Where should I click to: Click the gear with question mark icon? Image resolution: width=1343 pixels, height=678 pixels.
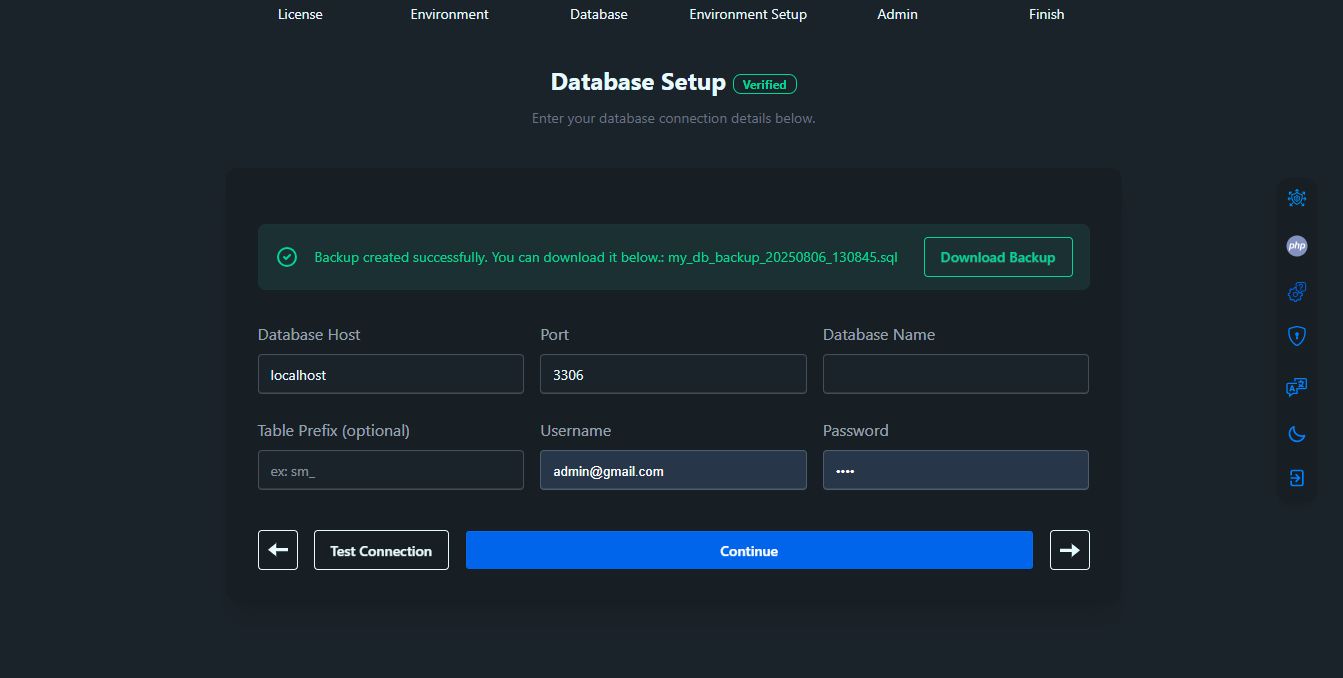click(x=1296, y=292)
